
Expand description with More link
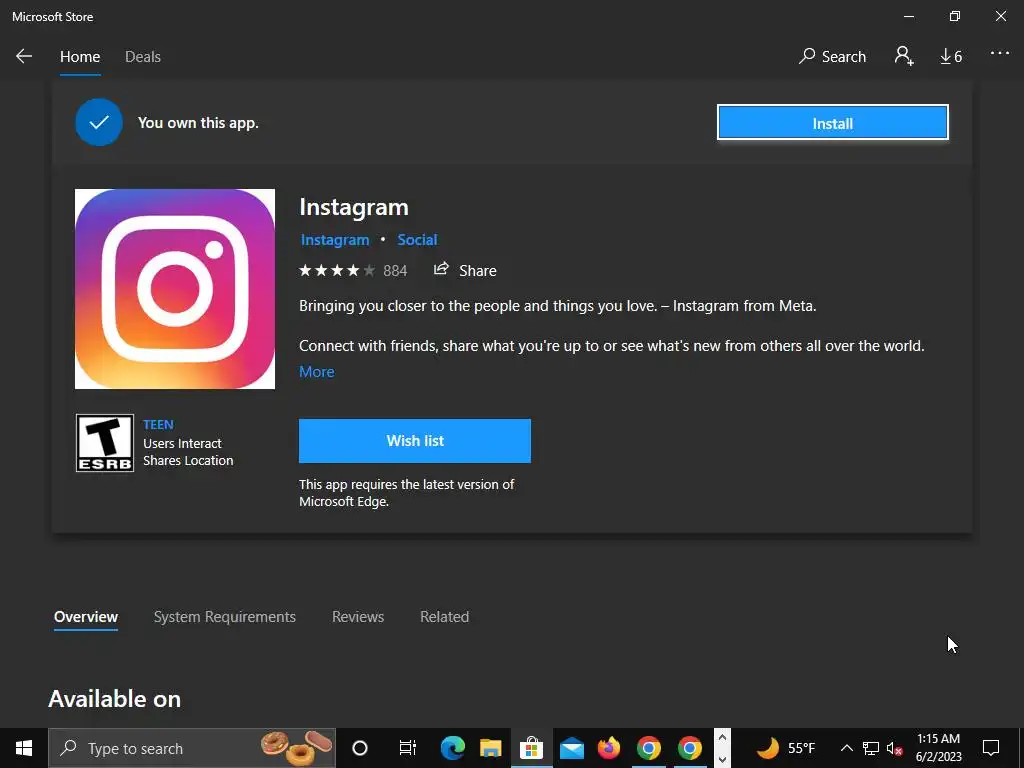317,372
